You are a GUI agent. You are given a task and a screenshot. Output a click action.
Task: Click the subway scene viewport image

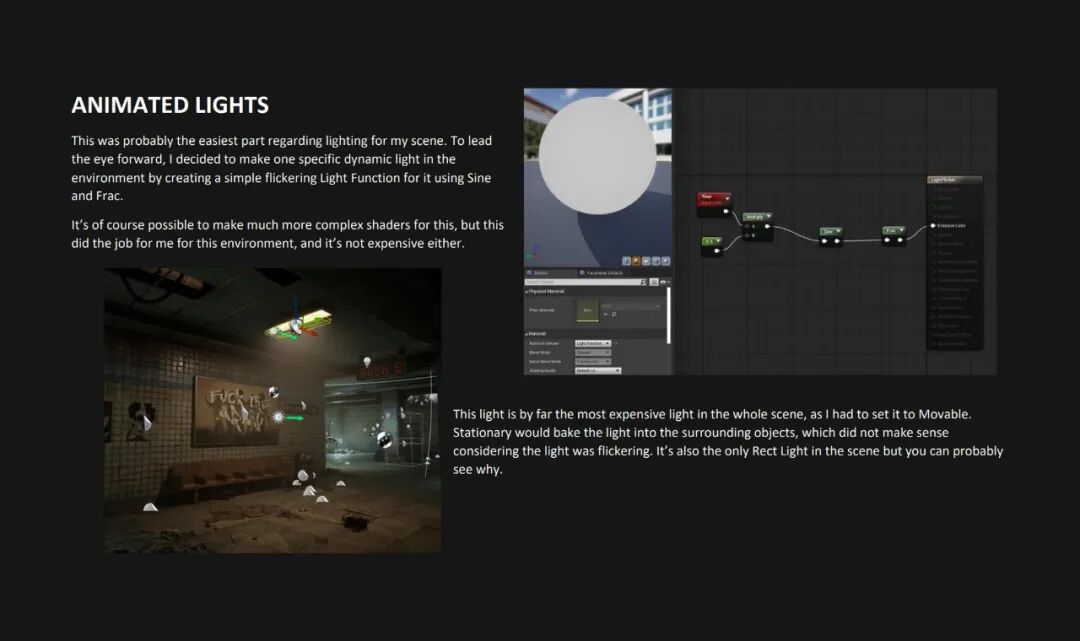tap(273, 410)
